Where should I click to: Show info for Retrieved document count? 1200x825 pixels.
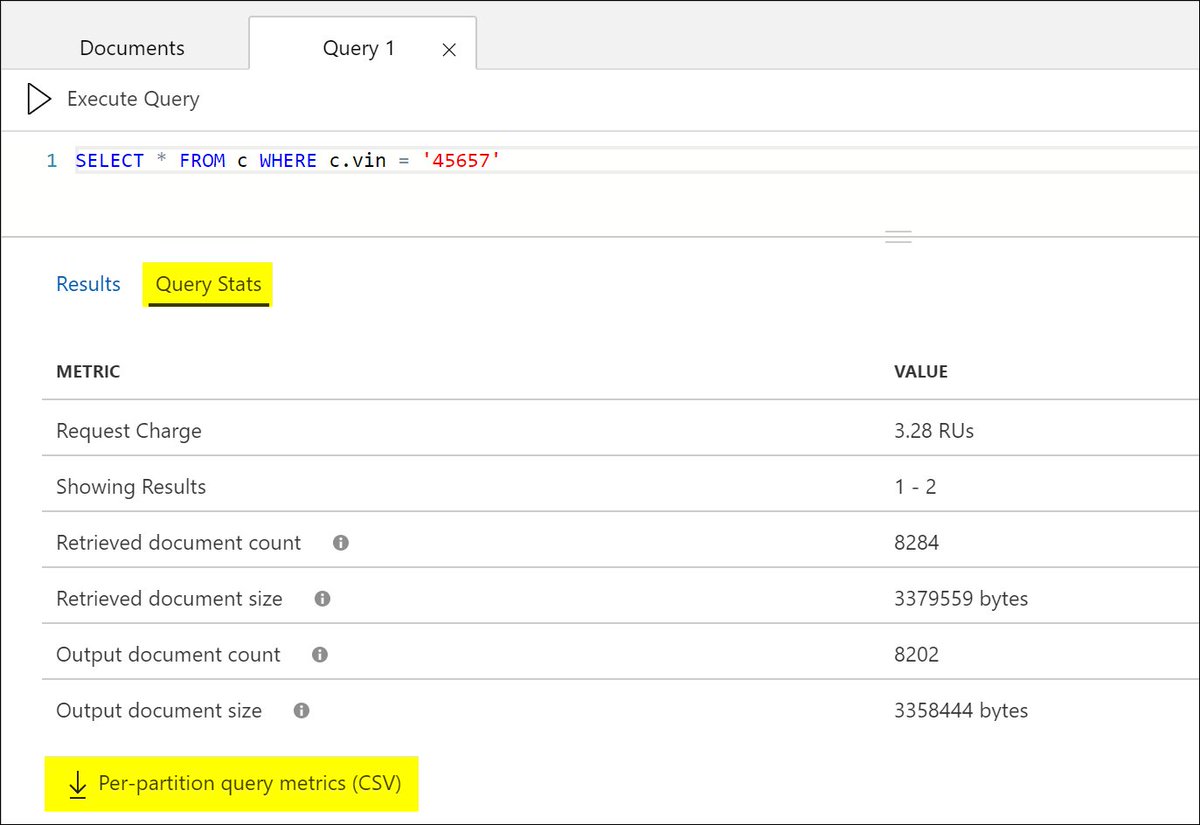pyautogui.click(x=341, y=543)
